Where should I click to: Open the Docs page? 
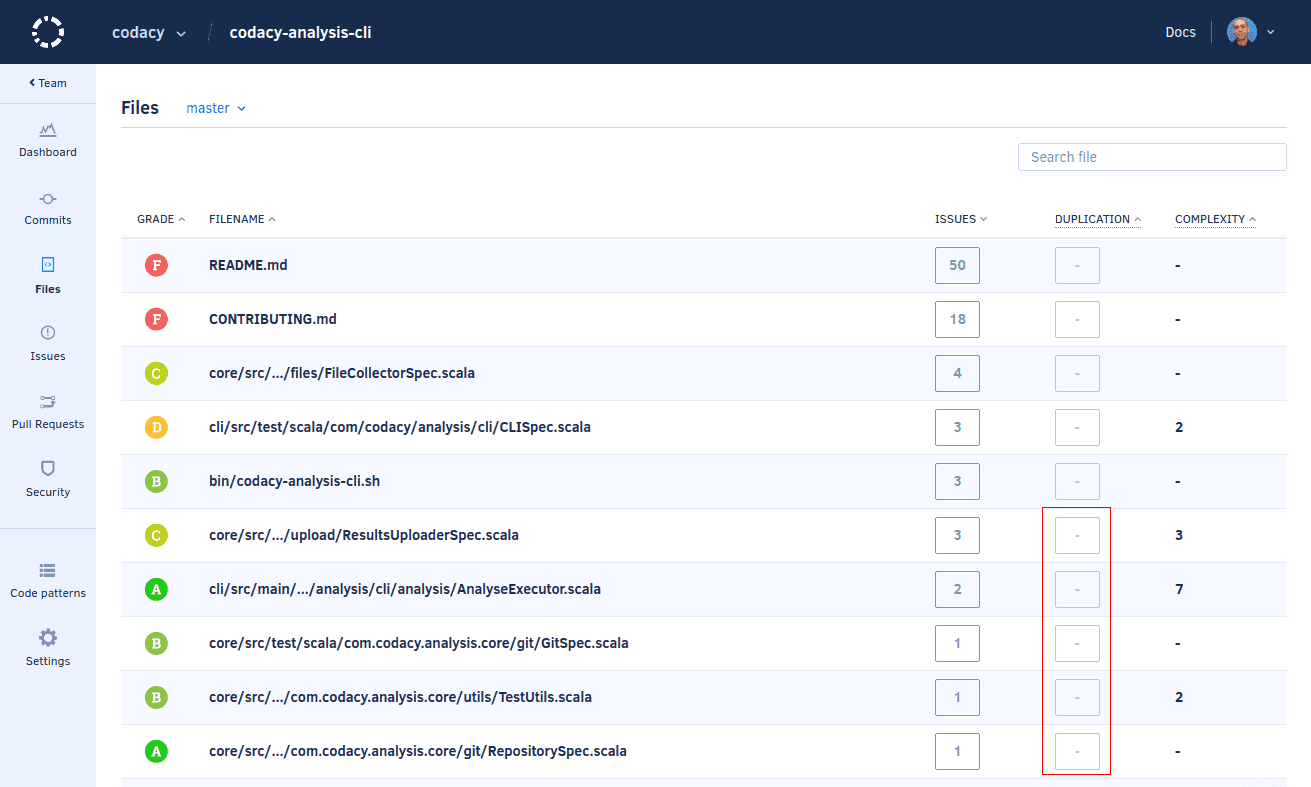click(1180, 31)
